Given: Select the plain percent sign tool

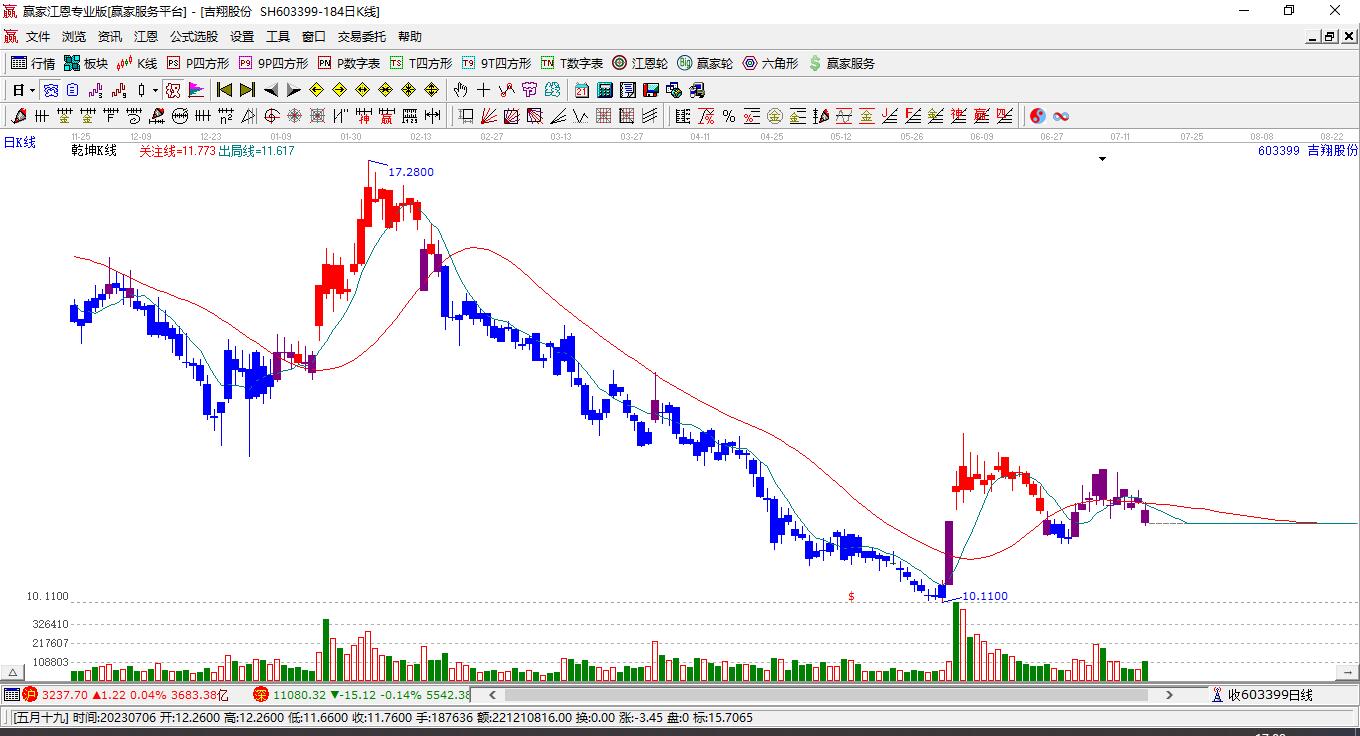Looking at the screenshot, I should pos(729,116).
